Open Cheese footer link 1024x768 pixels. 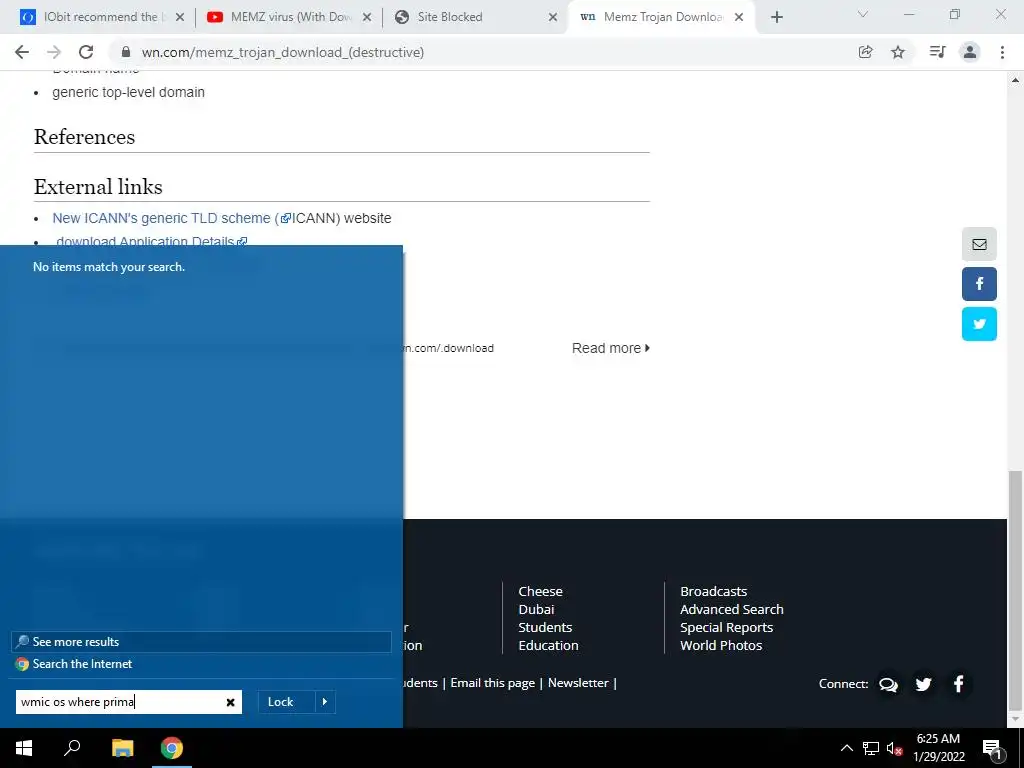tap(540, 591)
